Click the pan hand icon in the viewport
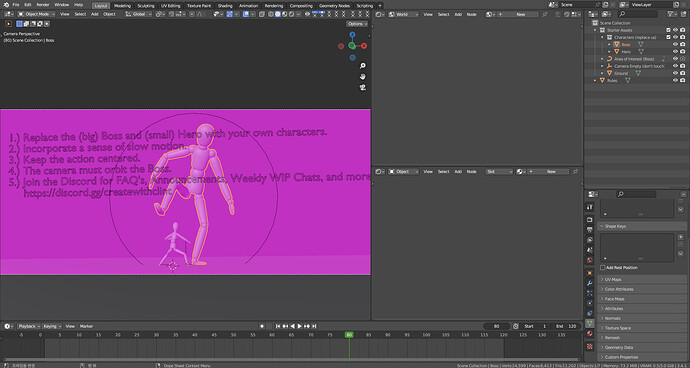Screen dimensions: 690x368 [363, 77]
